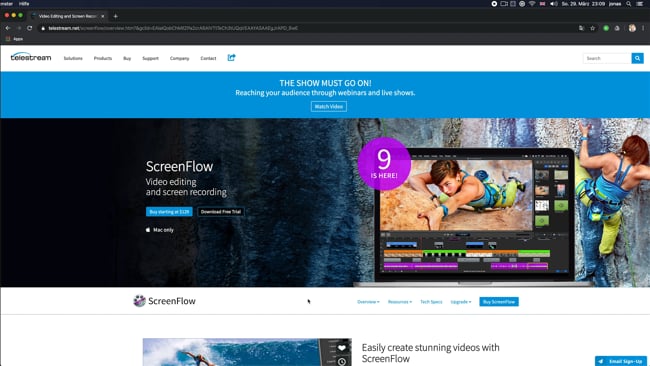Open Spotlight search in the menu bar

pos(629,4)
